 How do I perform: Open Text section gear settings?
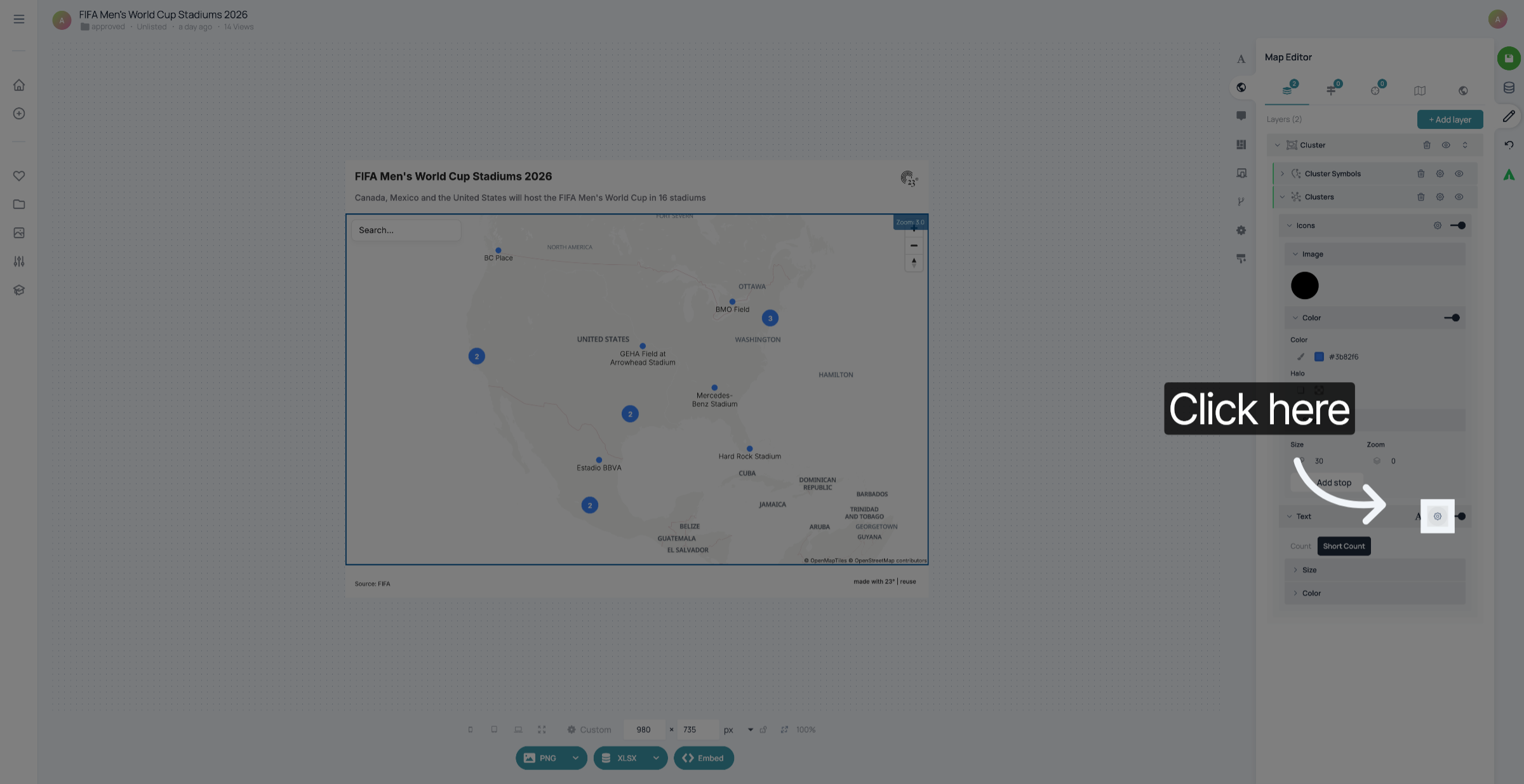point(1438,517)
